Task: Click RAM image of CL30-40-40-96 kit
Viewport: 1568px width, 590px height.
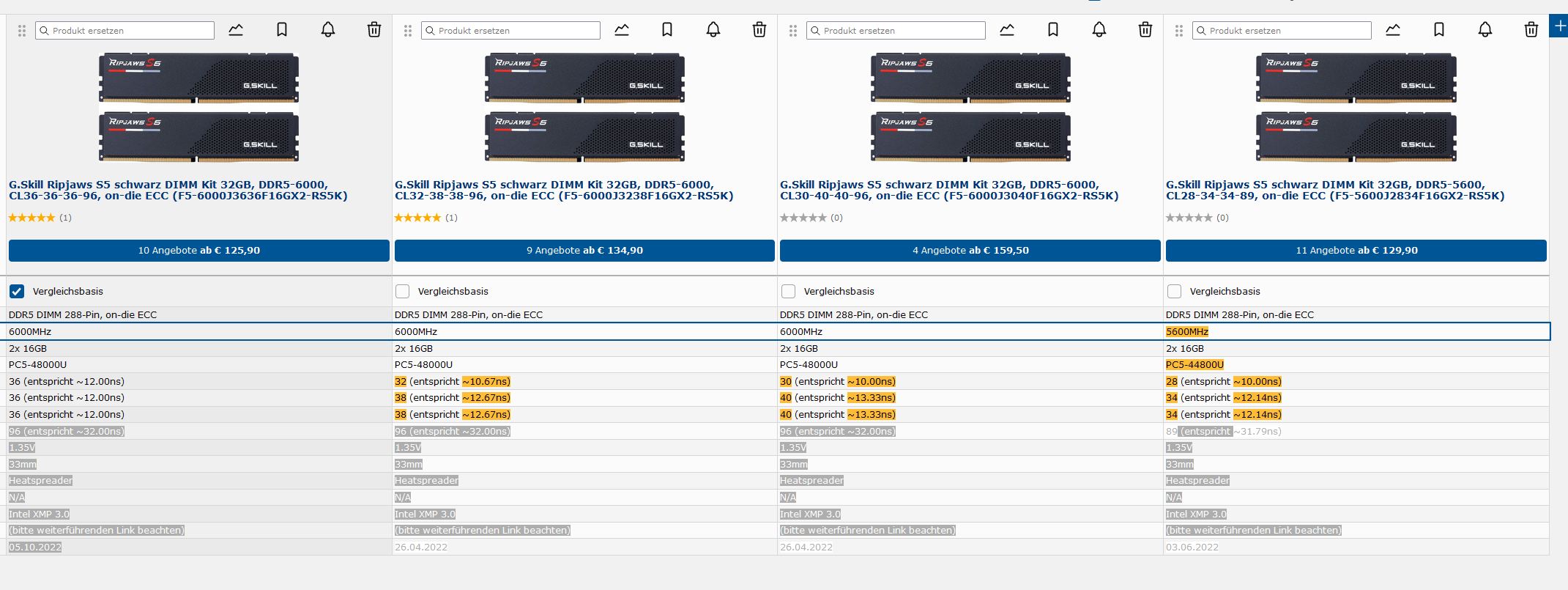Action: [x=970, y=107]
